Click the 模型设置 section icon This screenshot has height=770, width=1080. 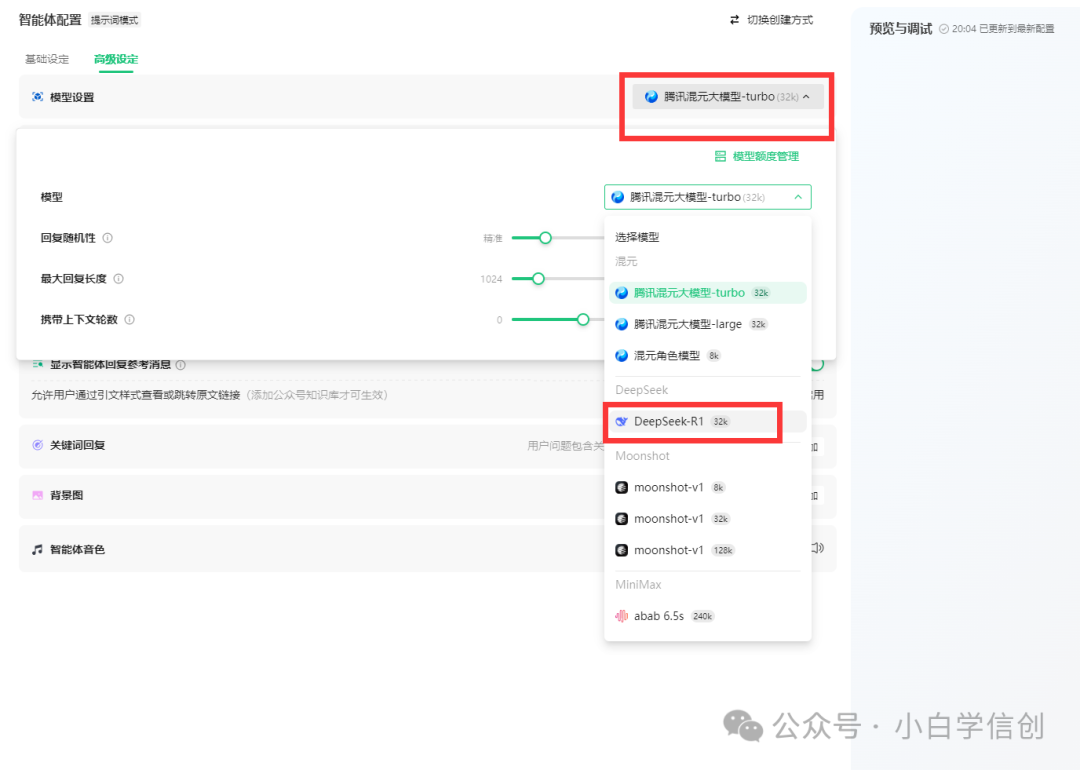click(x=38, y=97)
